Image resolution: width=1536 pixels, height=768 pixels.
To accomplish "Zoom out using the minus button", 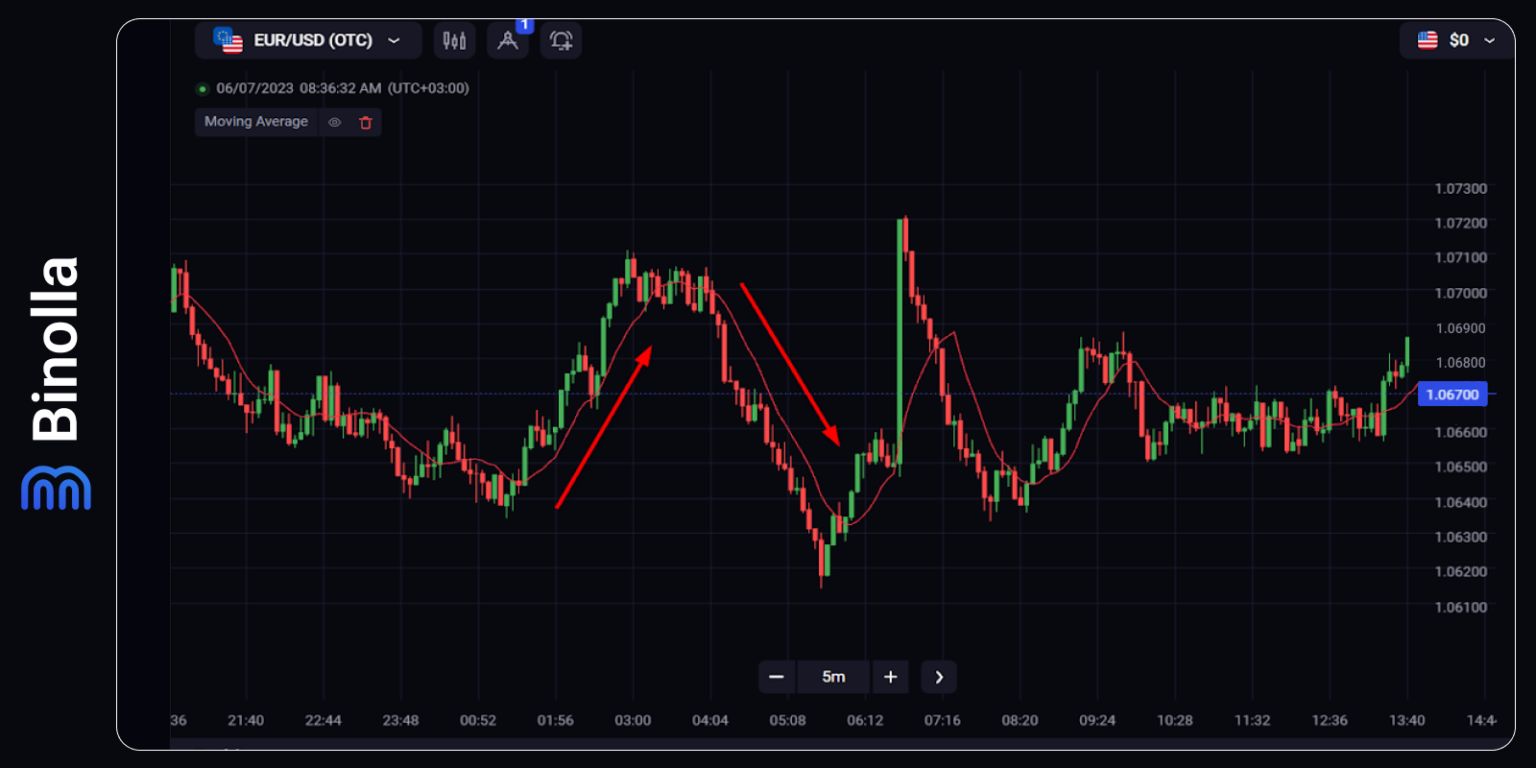I will point(777,677).
